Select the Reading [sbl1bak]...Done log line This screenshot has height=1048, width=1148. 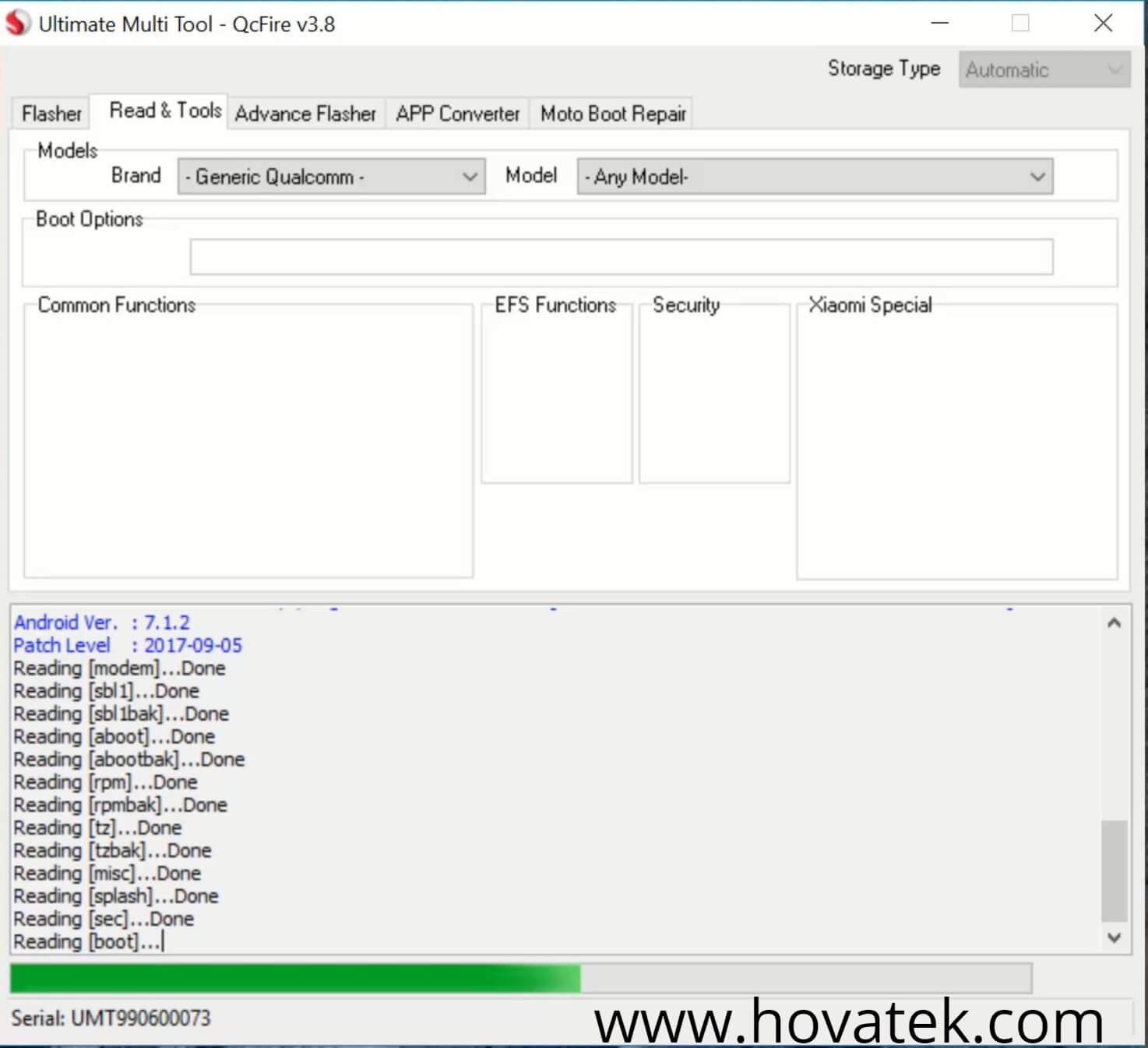point(121,714)
